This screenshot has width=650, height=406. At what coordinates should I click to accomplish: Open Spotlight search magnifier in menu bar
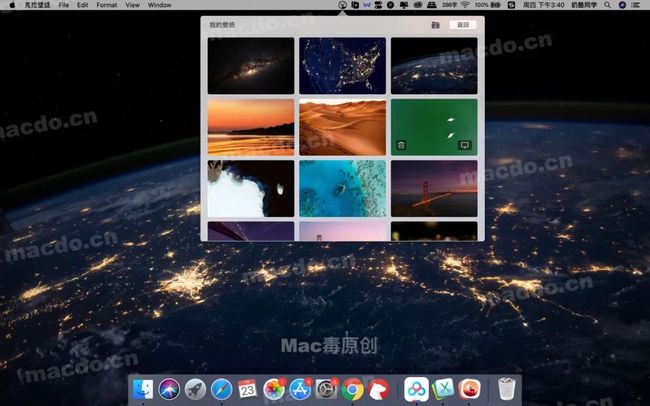pos(607,5)
